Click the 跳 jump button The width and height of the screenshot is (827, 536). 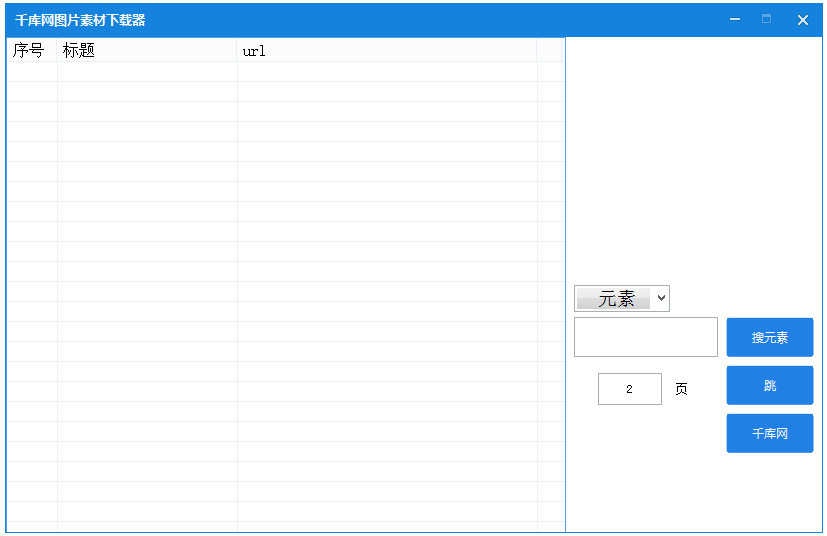tap(770, 386)
